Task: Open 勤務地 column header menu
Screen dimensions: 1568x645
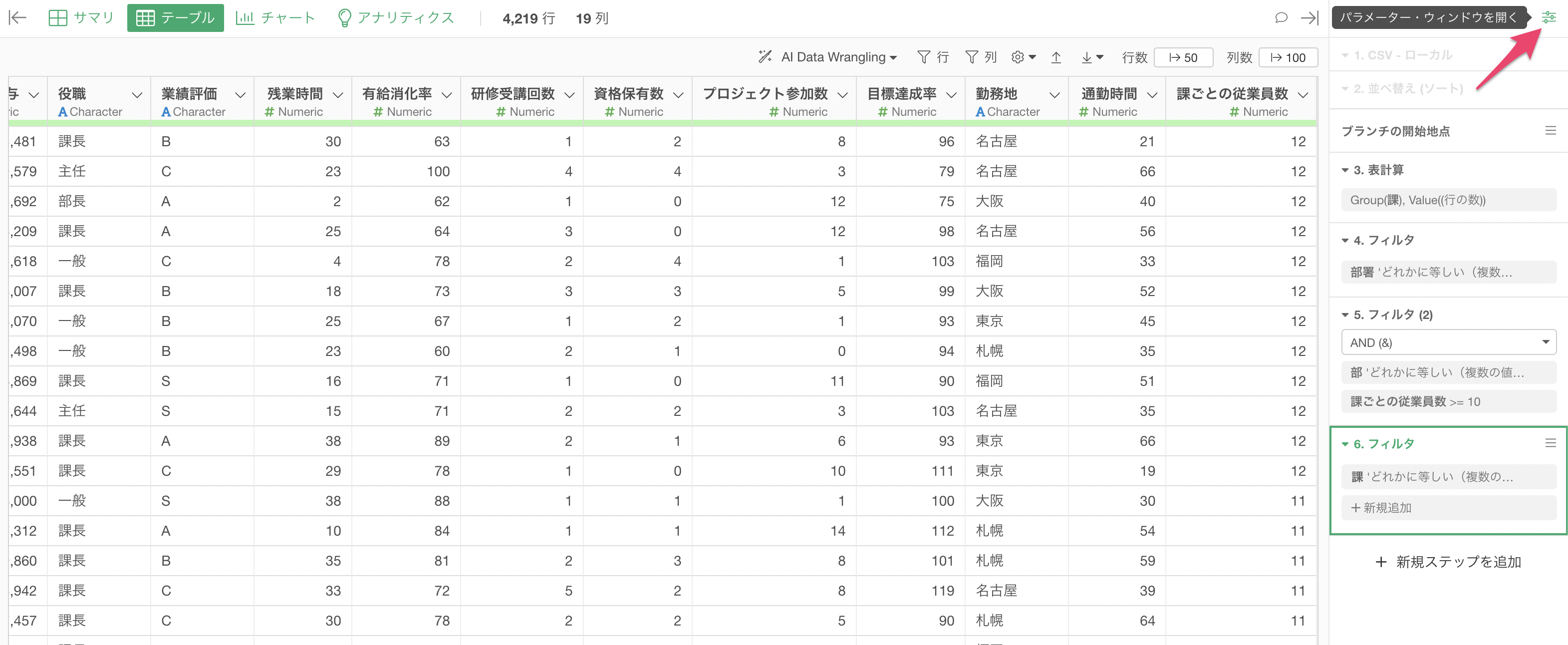Action: [1055, 95]
